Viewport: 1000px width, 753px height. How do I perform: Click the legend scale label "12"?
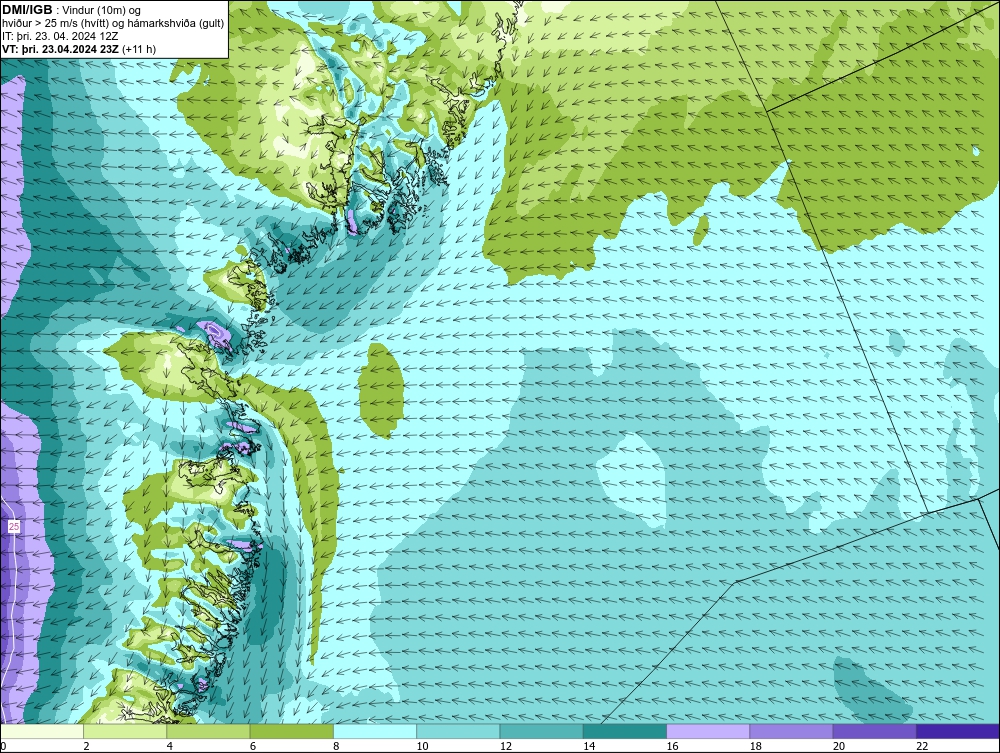pos(506,746)
